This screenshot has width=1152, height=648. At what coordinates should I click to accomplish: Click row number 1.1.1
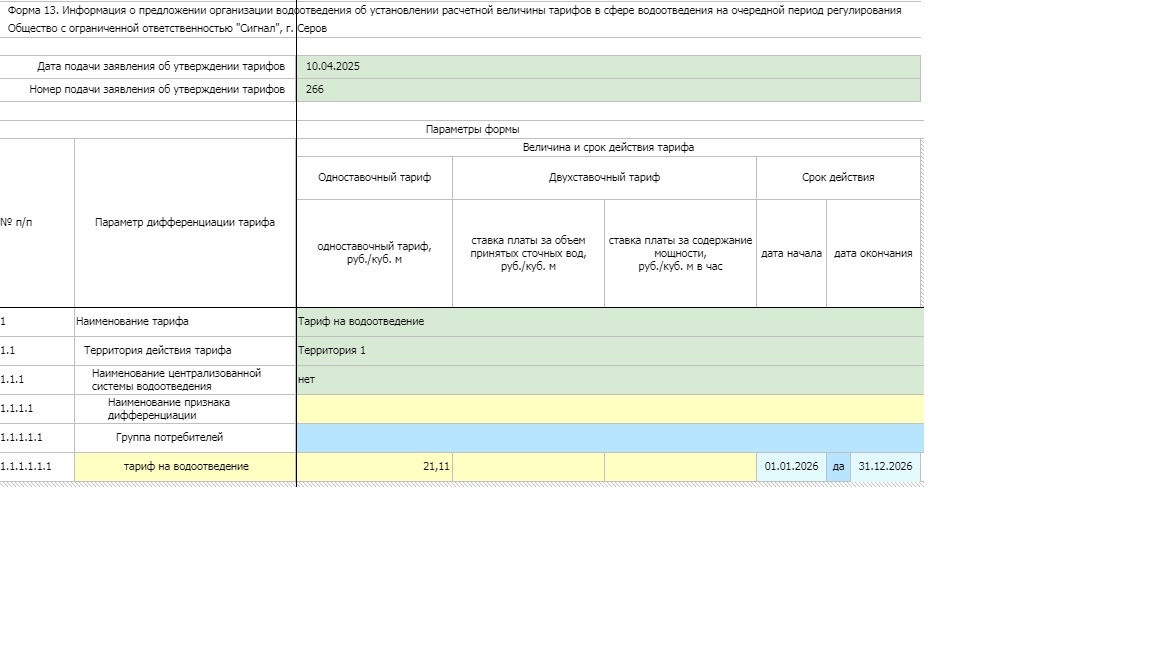[12, 380]
